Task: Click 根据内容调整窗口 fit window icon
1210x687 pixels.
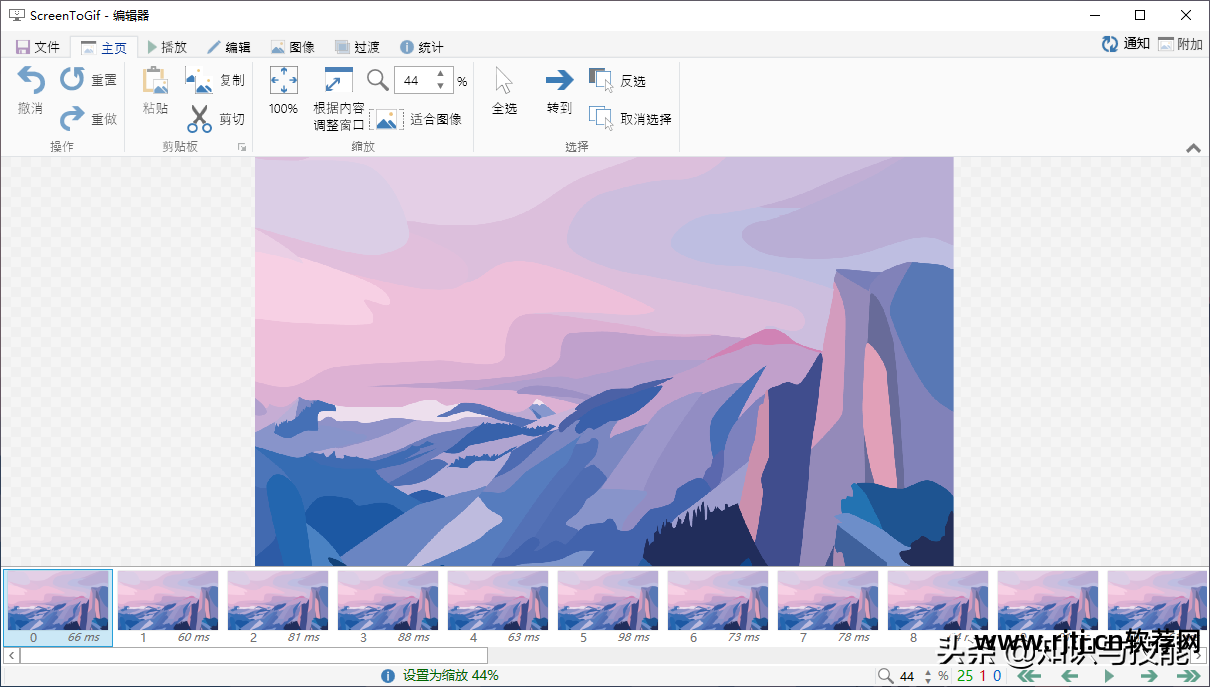Action: (x=339, y=81)
